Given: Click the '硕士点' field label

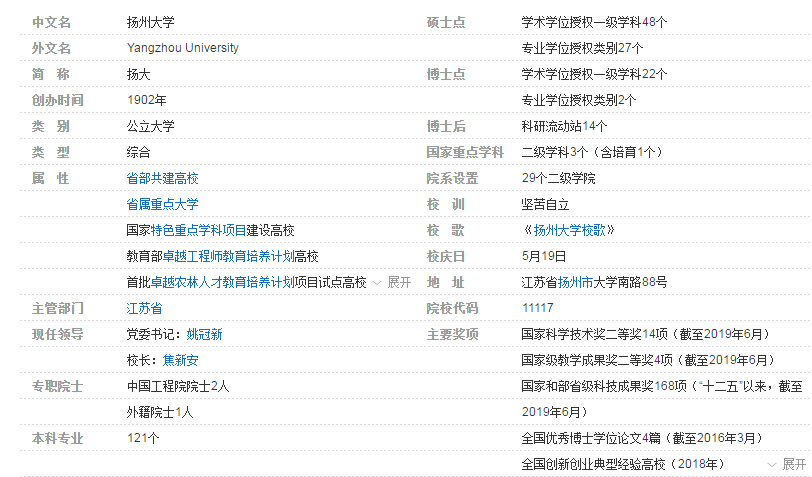Looking at the screenshot, I should click(446, 22).
